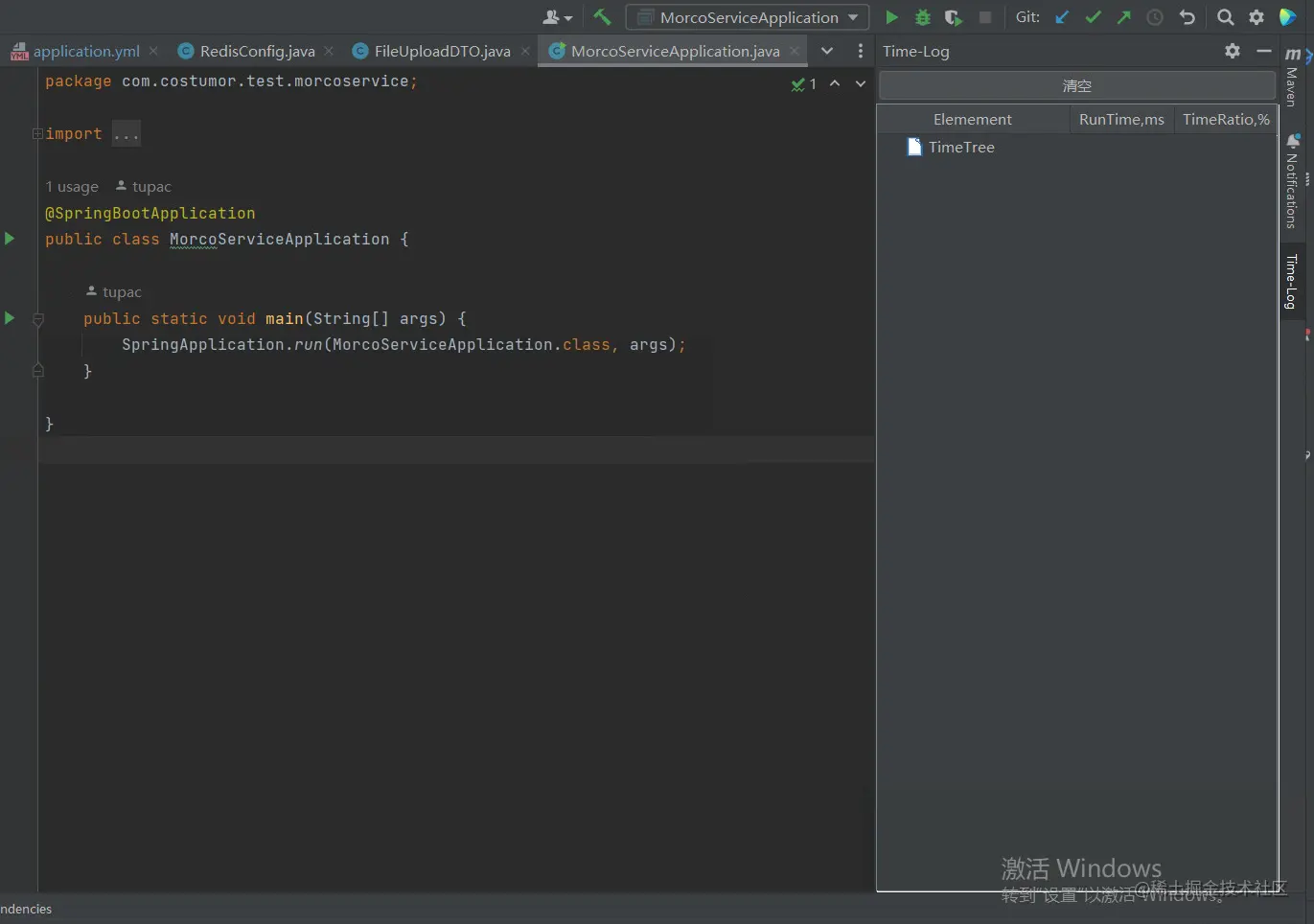Image resolution: width=1314 pixels, height=924 pixels.
Task: Click the '1 usage' inlay hint
Action: pos(72,186)
